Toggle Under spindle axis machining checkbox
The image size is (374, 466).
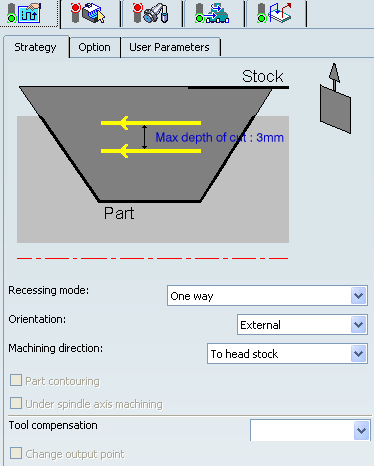pos(16,403)
